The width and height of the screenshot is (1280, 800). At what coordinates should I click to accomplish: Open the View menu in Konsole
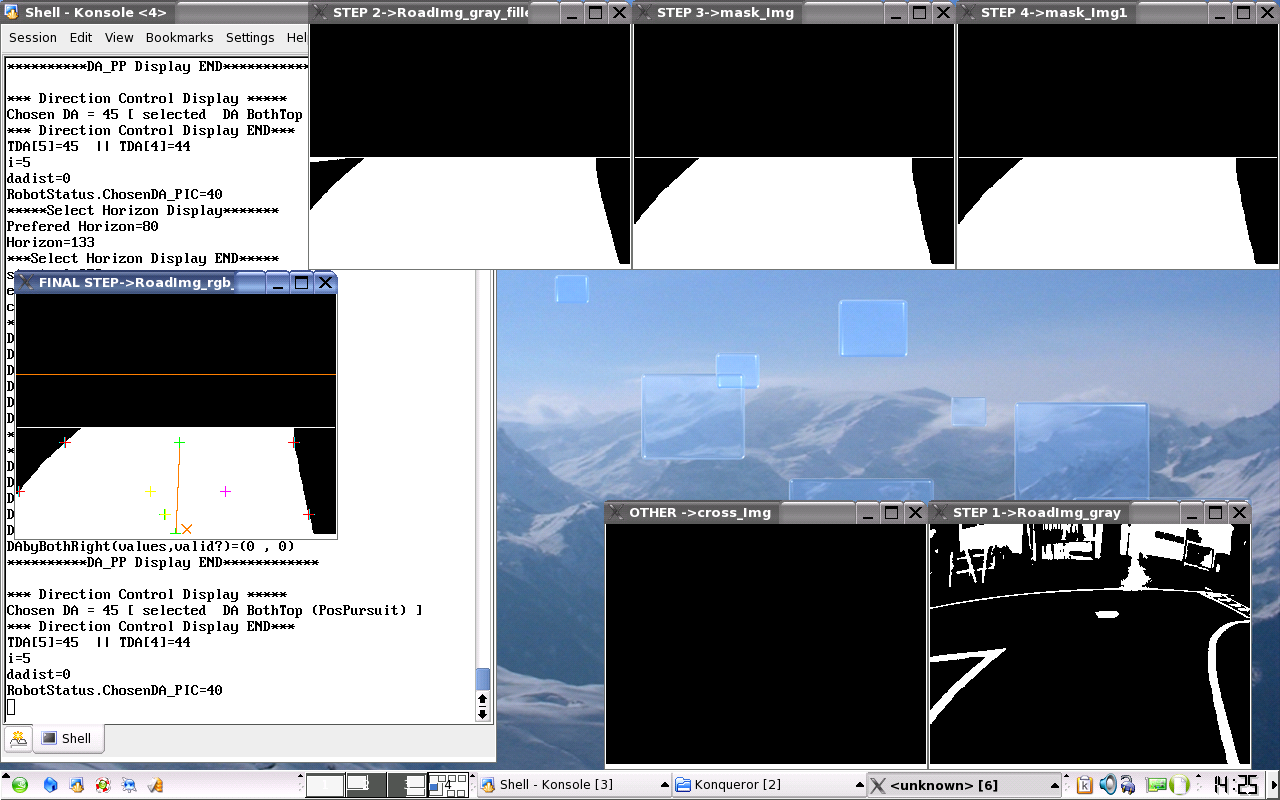119,37
